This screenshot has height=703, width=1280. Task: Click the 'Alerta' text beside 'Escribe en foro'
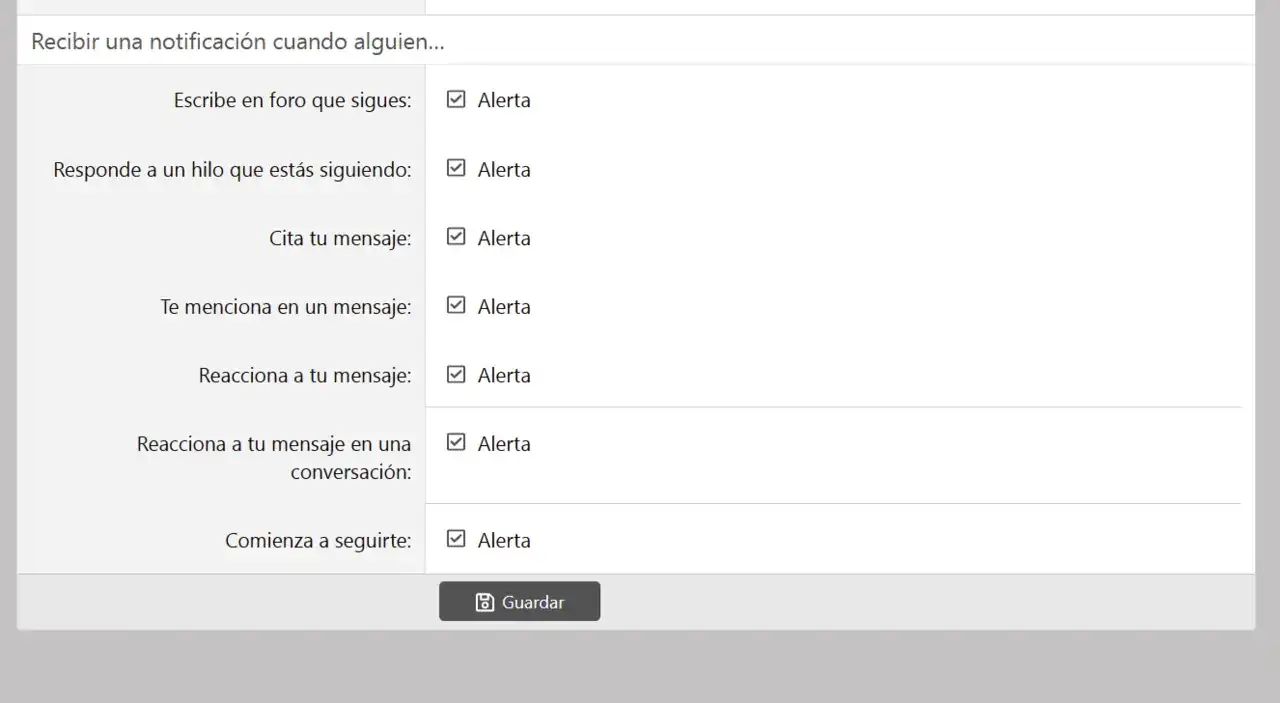(504, 101)
